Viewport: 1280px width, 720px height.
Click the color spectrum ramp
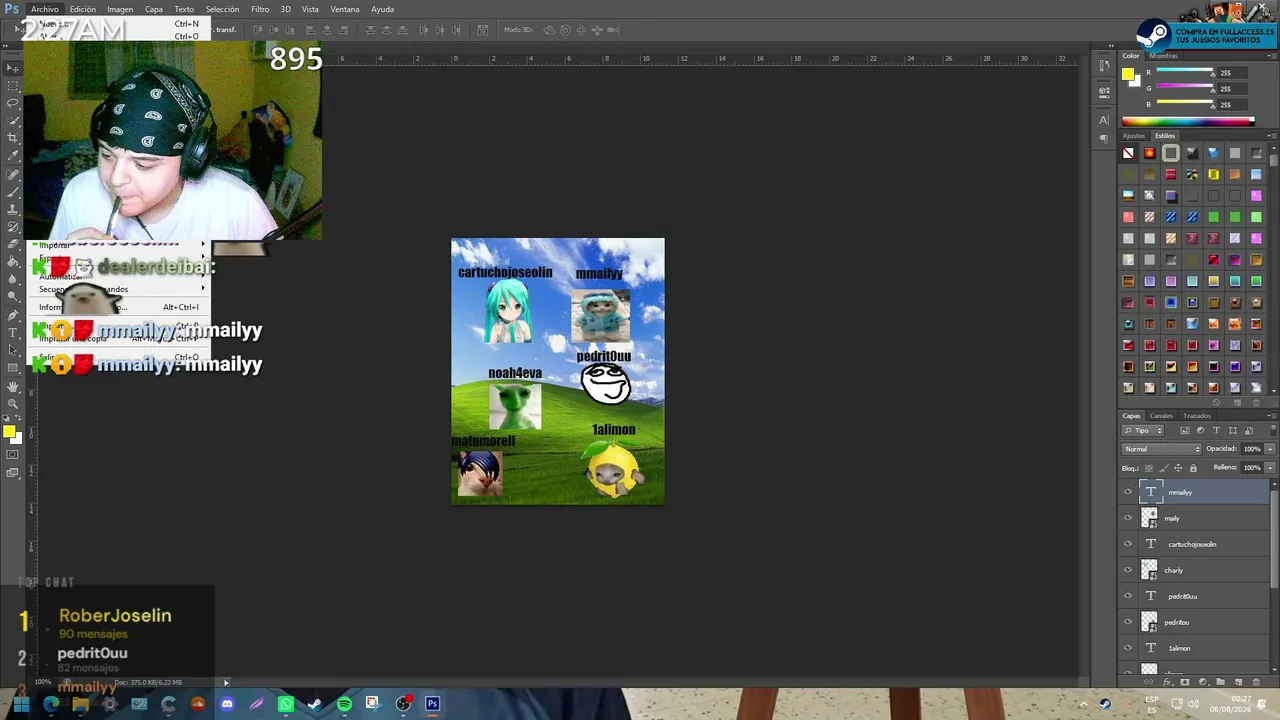click(1188, 121)
